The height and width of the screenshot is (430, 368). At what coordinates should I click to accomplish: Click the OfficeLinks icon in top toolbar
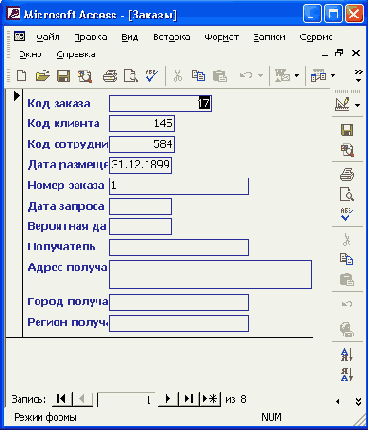click(282, 76)
